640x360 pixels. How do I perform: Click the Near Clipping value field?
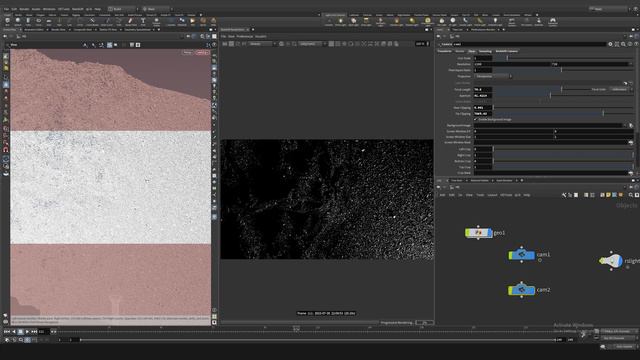tap(483, 108)
